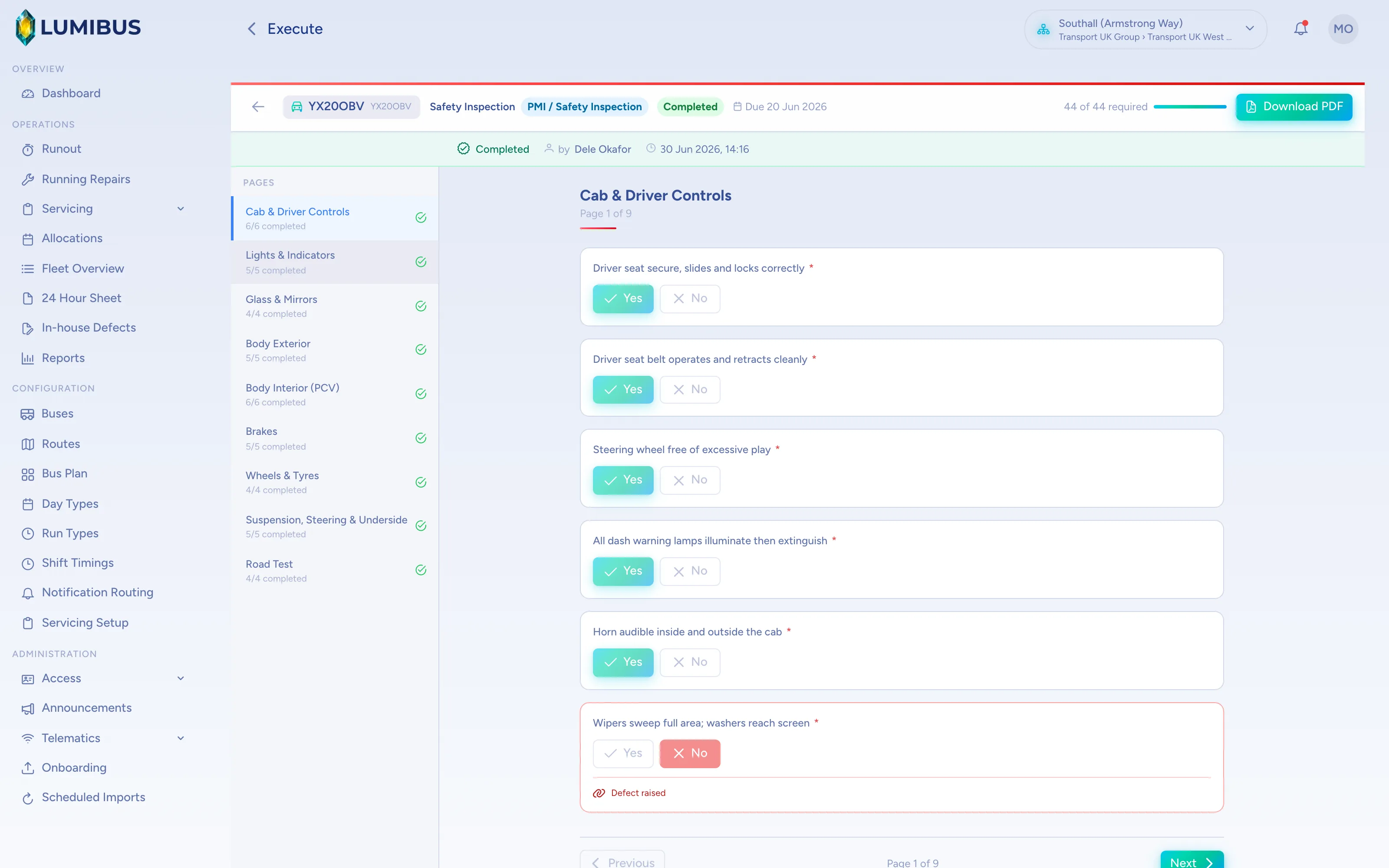Image resolution: width=1389 pixels, height=868 pixels.
Task: Open Run Types in the sidebar
Action: (70, 534)
